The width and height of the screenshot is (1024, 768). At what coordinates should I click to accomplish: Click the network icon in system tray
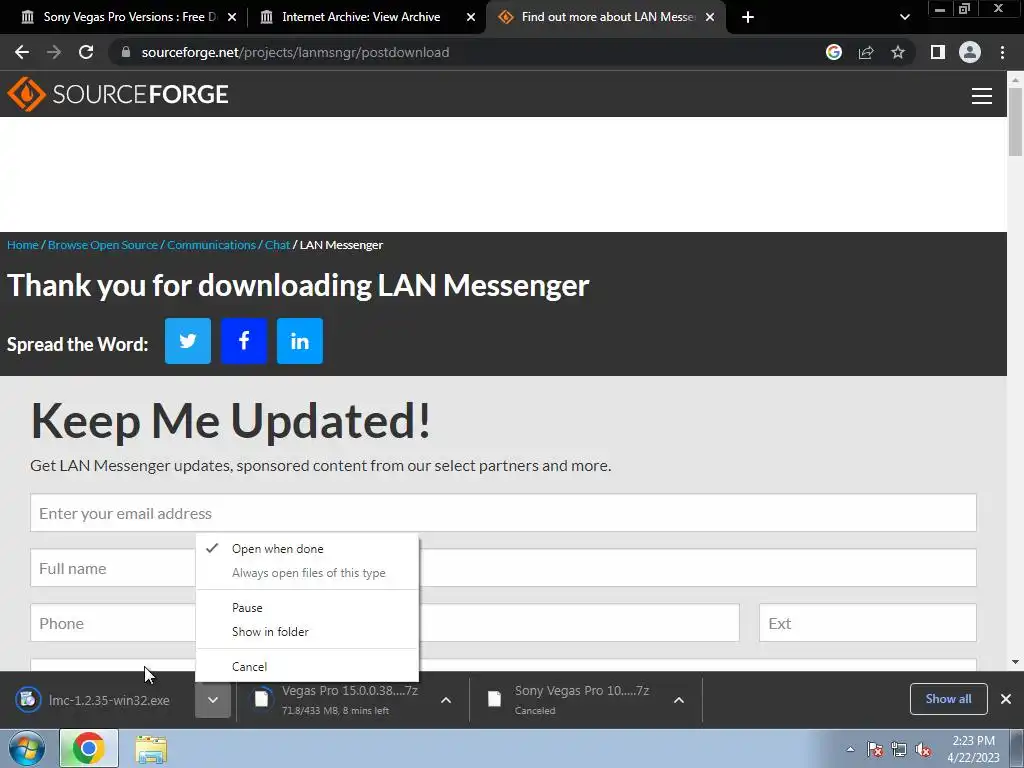[x=899, y=750]
